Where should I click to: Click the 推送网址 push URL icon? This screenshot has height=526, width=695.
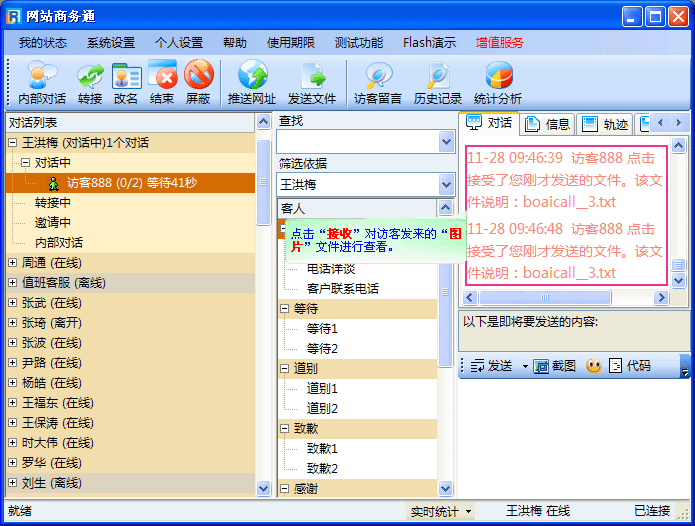(x=252, y=83)
